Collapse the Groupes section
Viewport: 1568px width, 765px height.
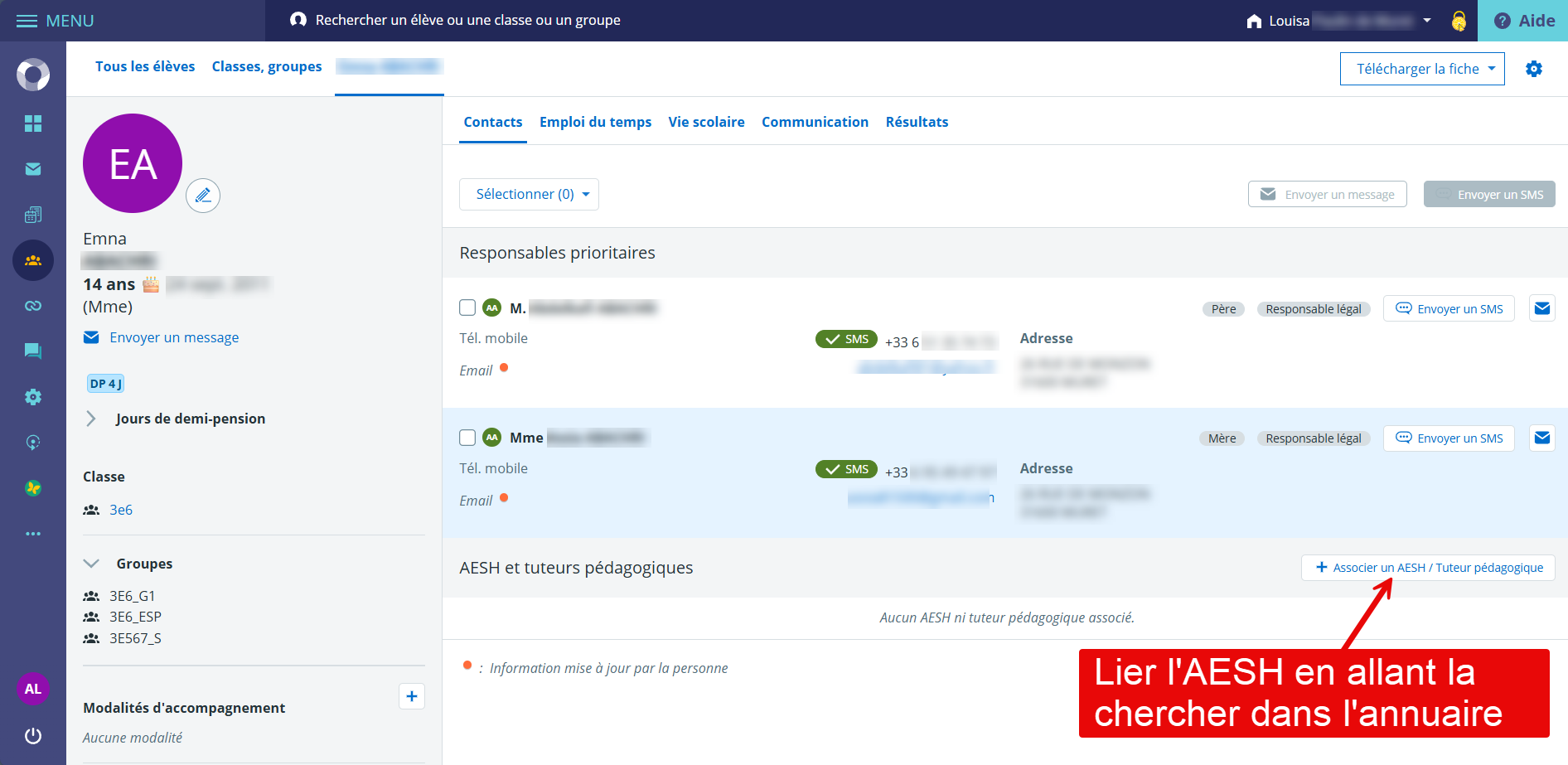[92, 564]
